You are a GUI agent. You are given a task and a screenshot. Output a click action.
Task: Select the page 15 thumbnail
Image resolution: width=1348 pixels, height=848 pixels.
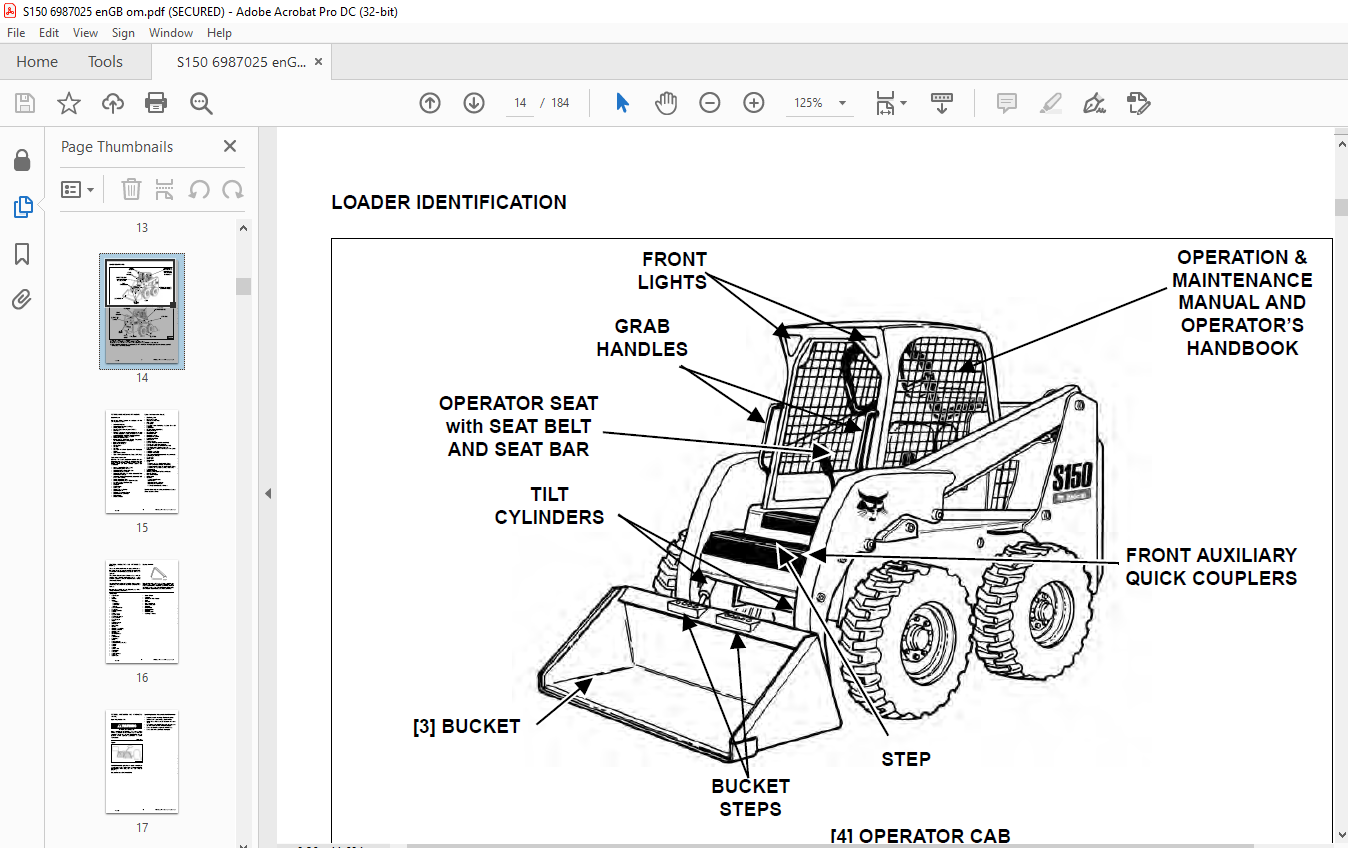pyautogui.click(x=142, y=461)
